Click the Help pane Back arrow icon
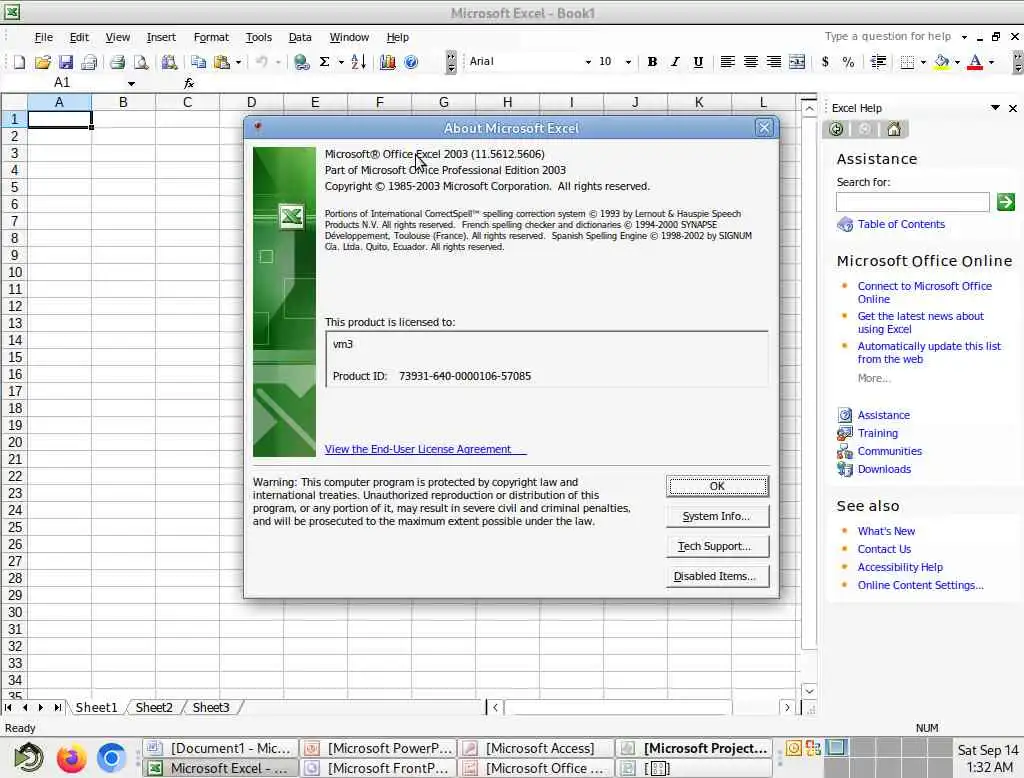The image size is (1024, 778). pyautogui.click(x=836, y=129)
